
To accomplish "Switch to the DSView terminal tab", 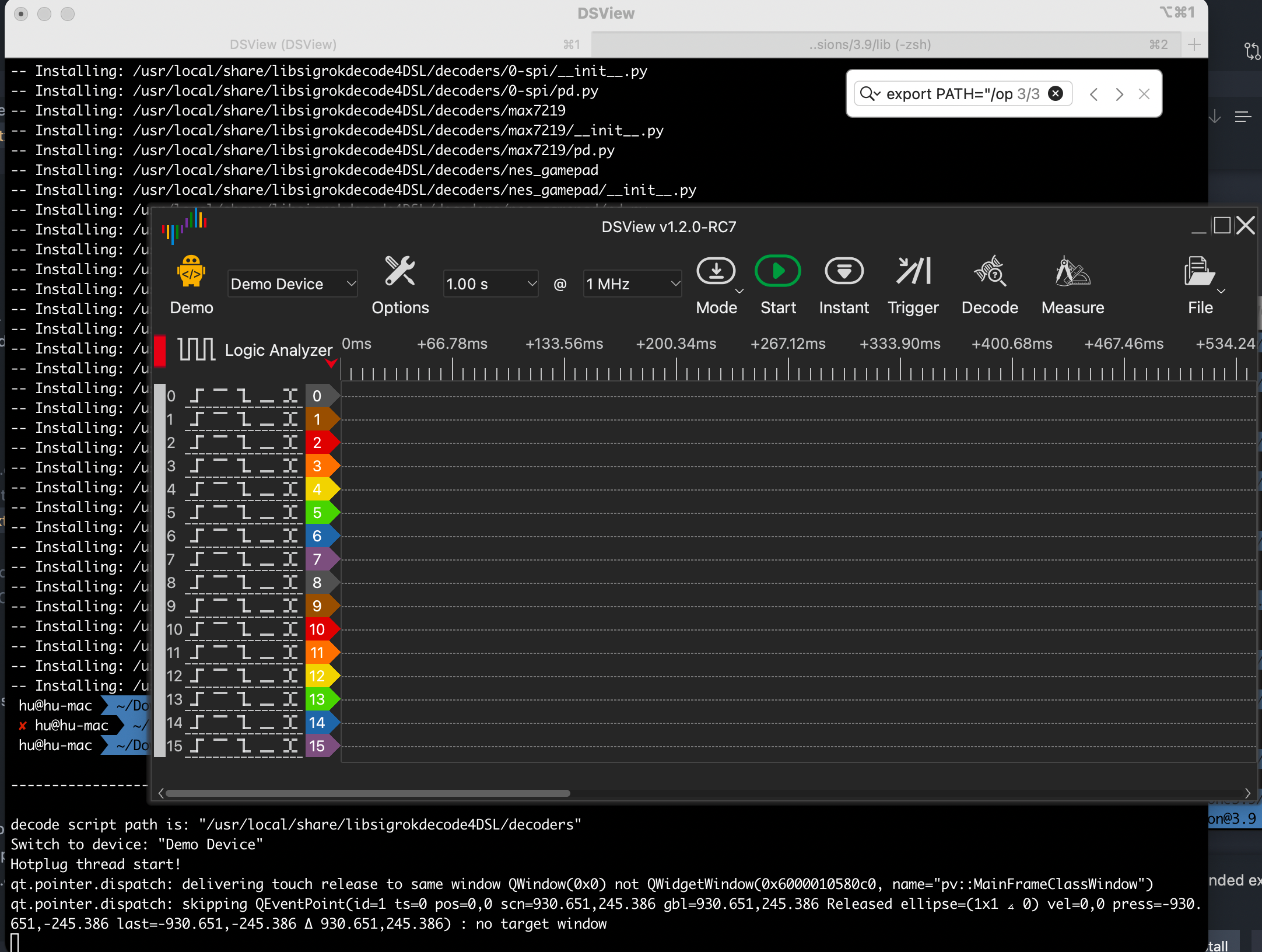I will click(284, 44).
